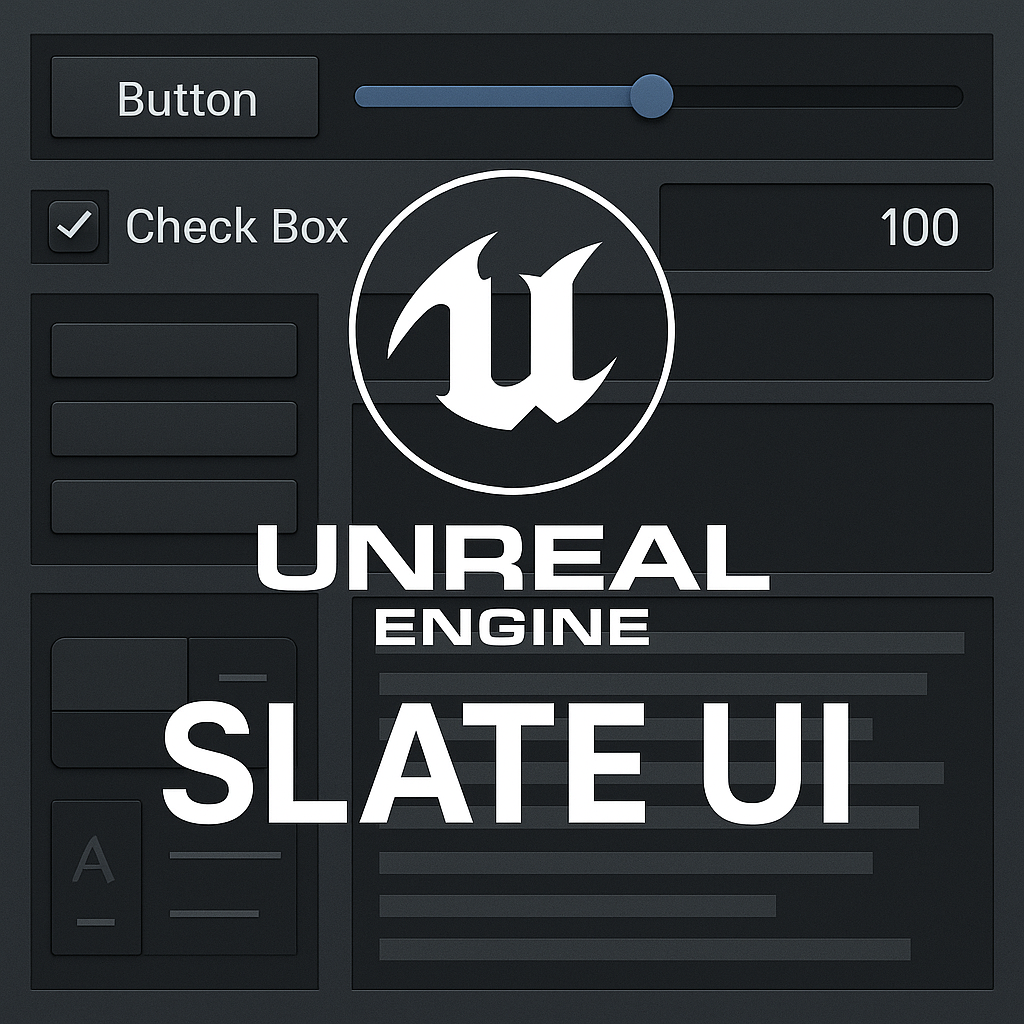1024x1024 pixels.
Task: Click the letter A font icon
Action: click(93, 860)
